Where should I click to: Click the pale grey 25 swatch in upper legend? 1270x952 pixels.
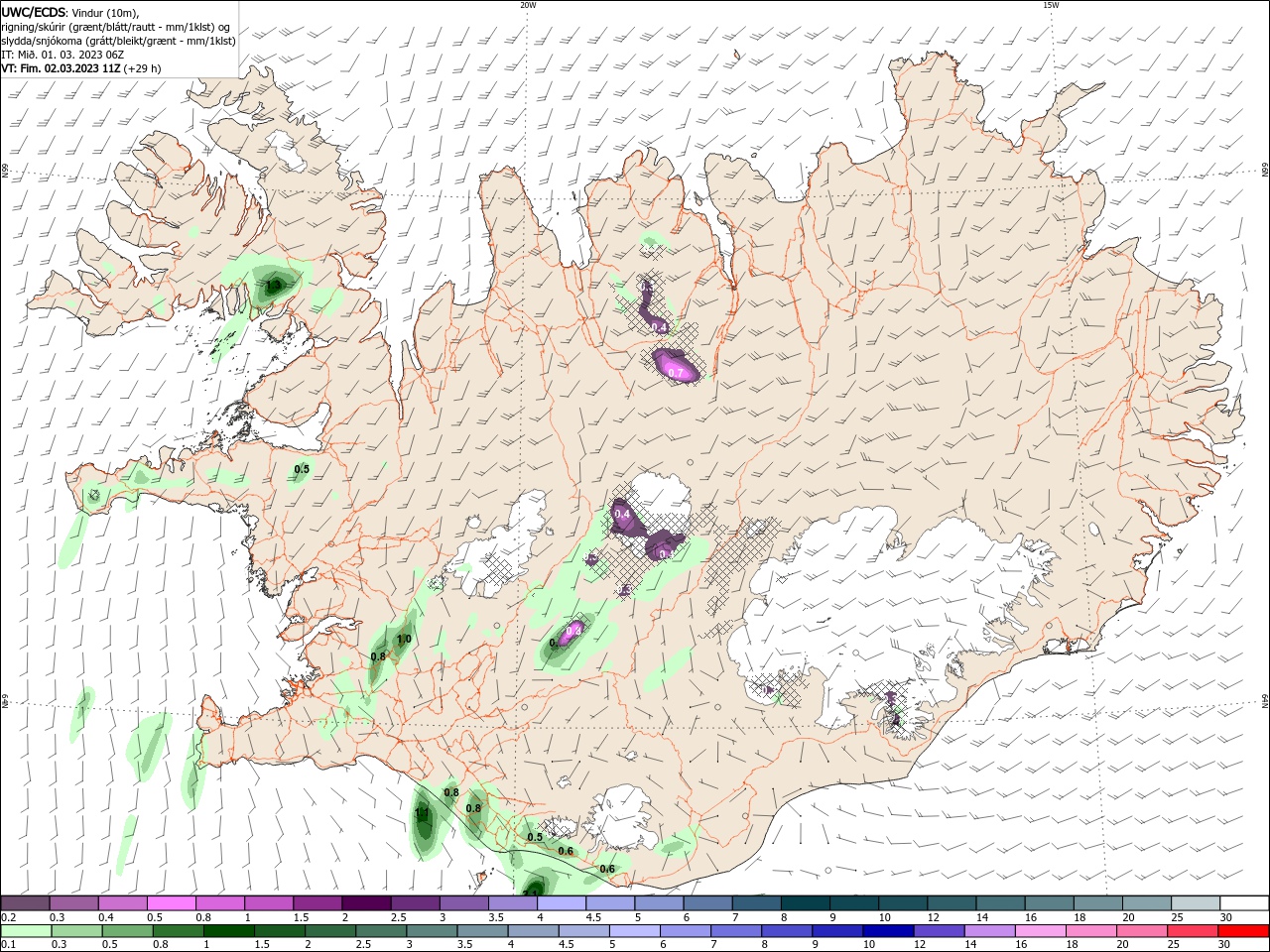coord(1197,903)
